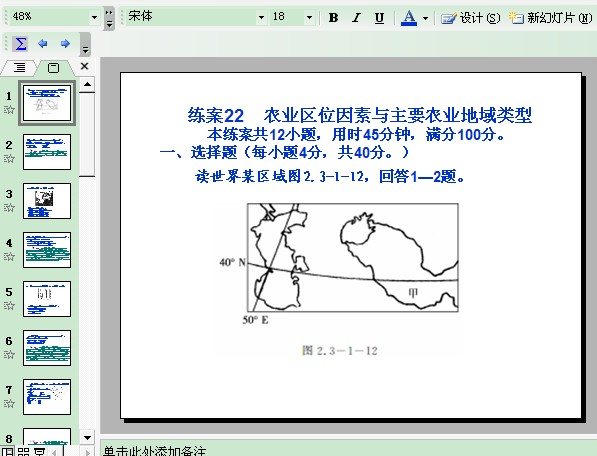597x456 pixels.
Task: Select slide 3 thumbnail
Action: pos(47,201)
